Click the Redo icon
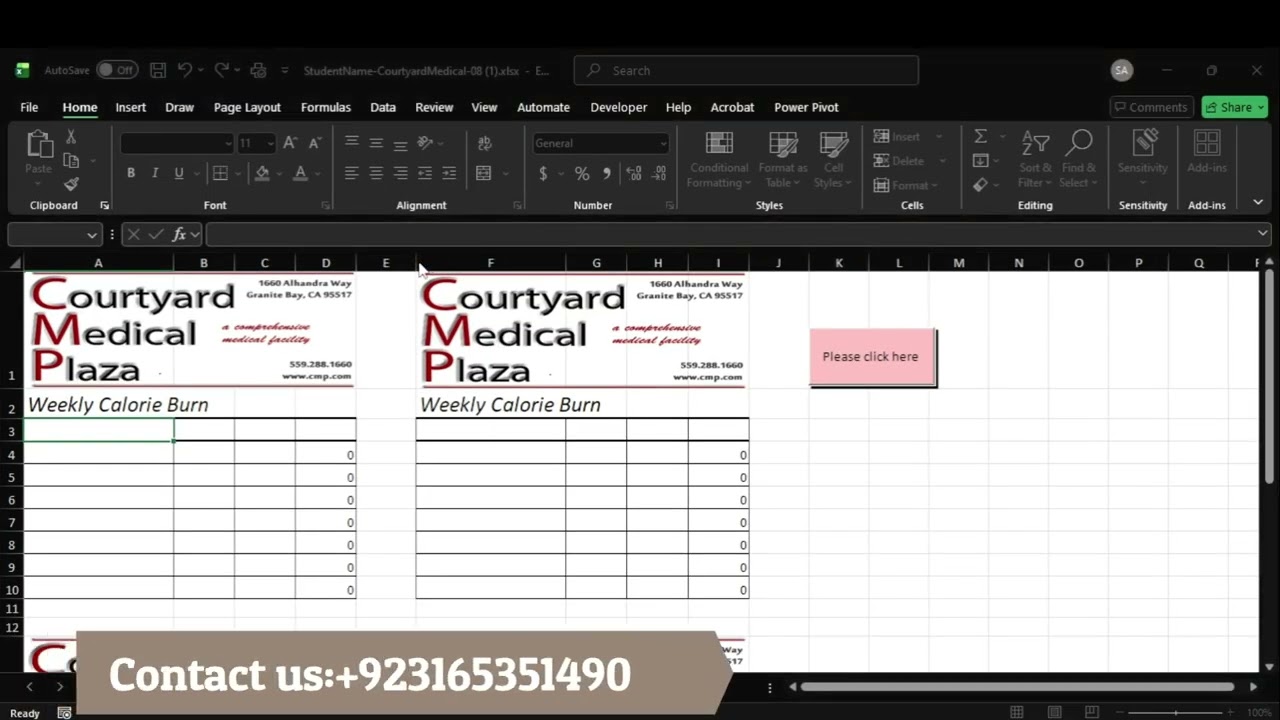The image size is (1280, 720). click(x=222, y=70)
